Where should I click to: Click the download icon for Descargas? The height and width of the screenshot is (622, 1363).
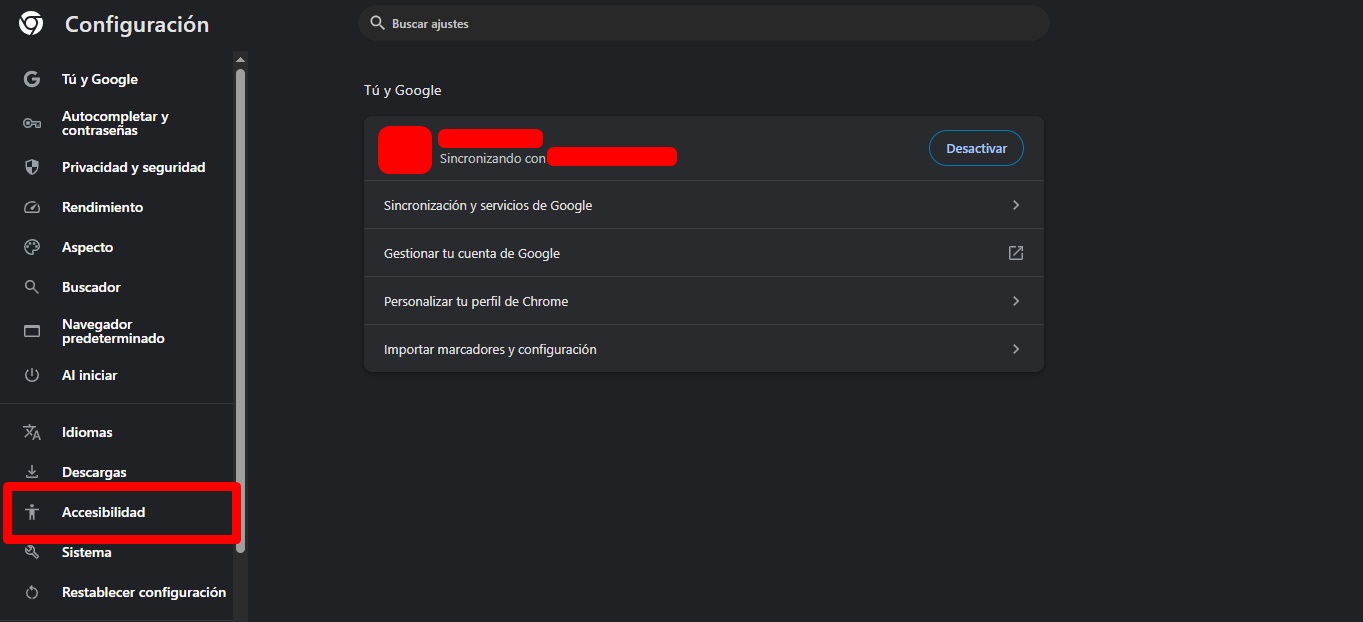(32, 472)
